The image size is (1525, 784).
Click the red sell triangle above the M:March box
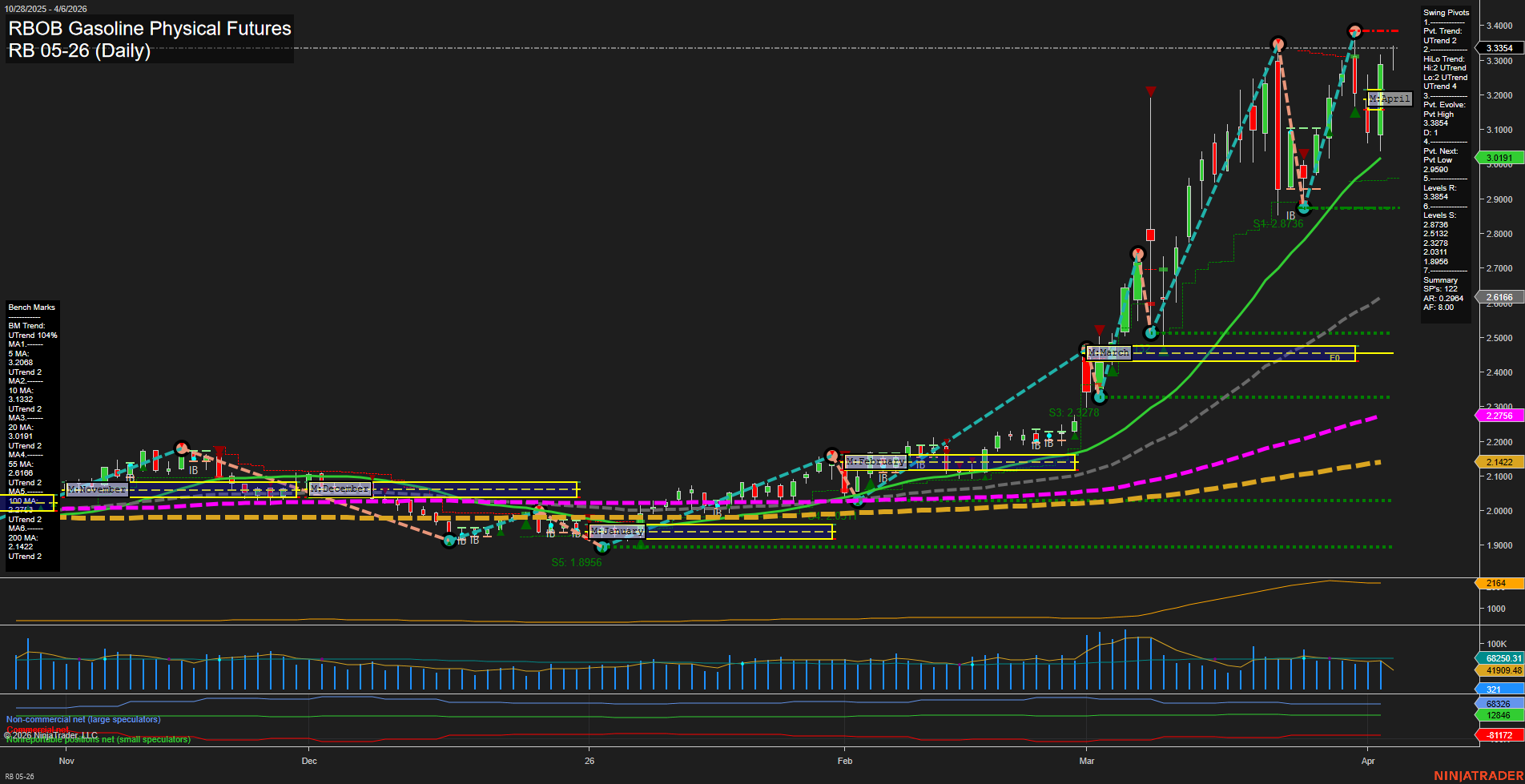1099,331
